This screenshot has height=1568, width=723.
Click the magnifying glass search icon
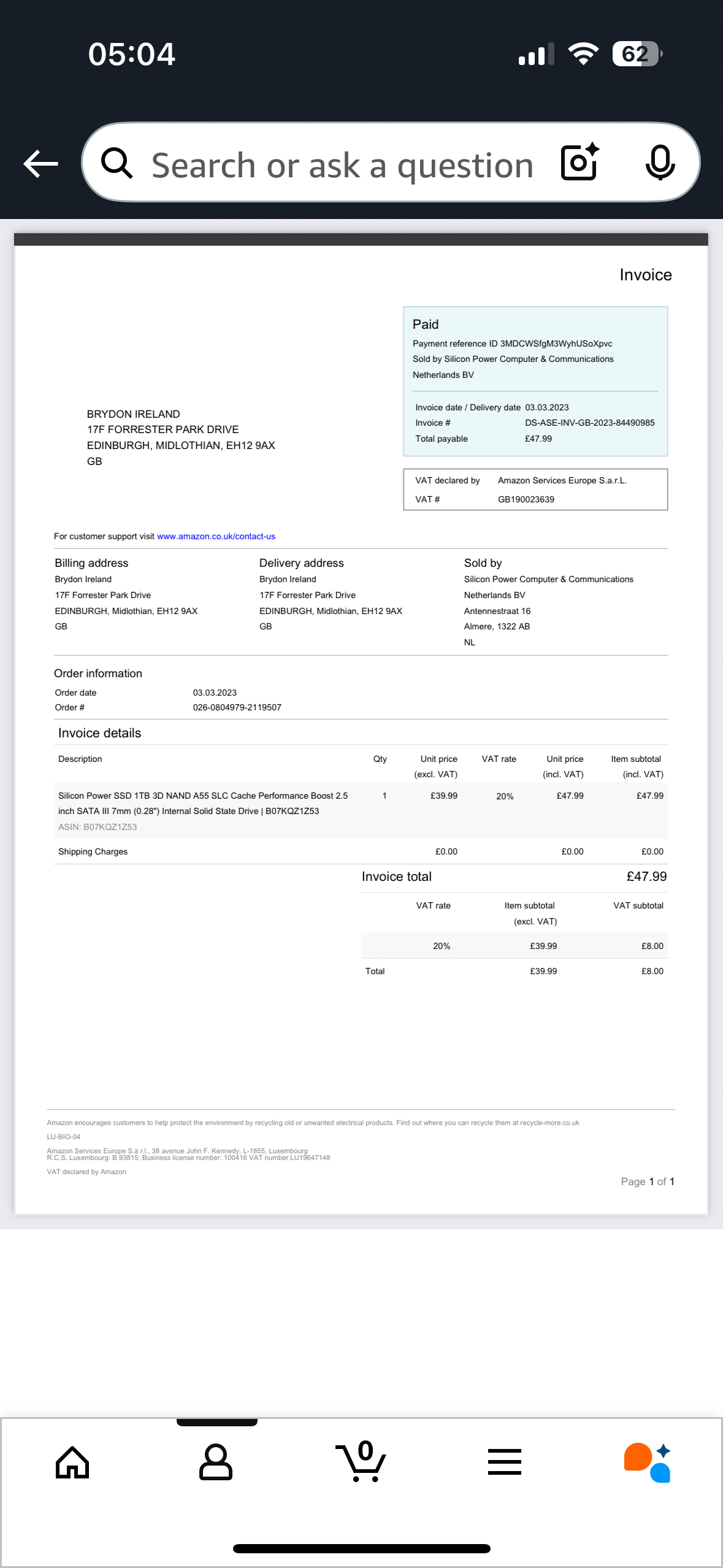click(117, 164)
